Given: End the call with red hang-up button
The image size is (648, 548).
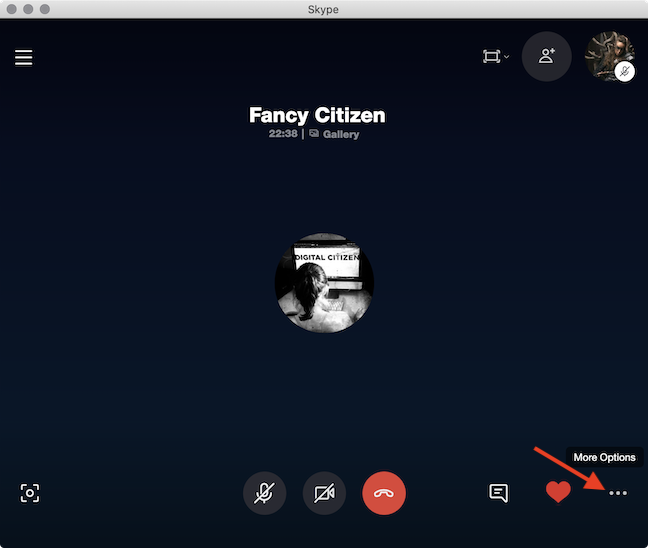Looking at the screenshot, I should tap(384, 493).
